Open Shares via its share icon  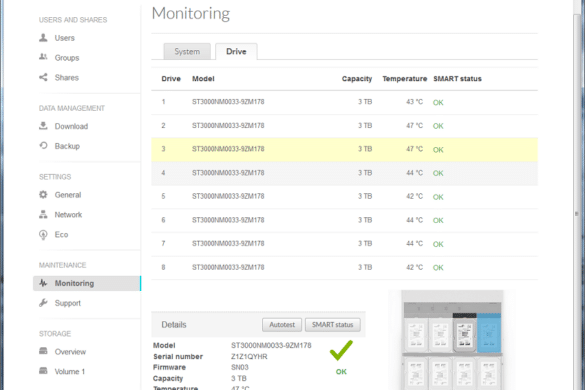pos(43,77)
